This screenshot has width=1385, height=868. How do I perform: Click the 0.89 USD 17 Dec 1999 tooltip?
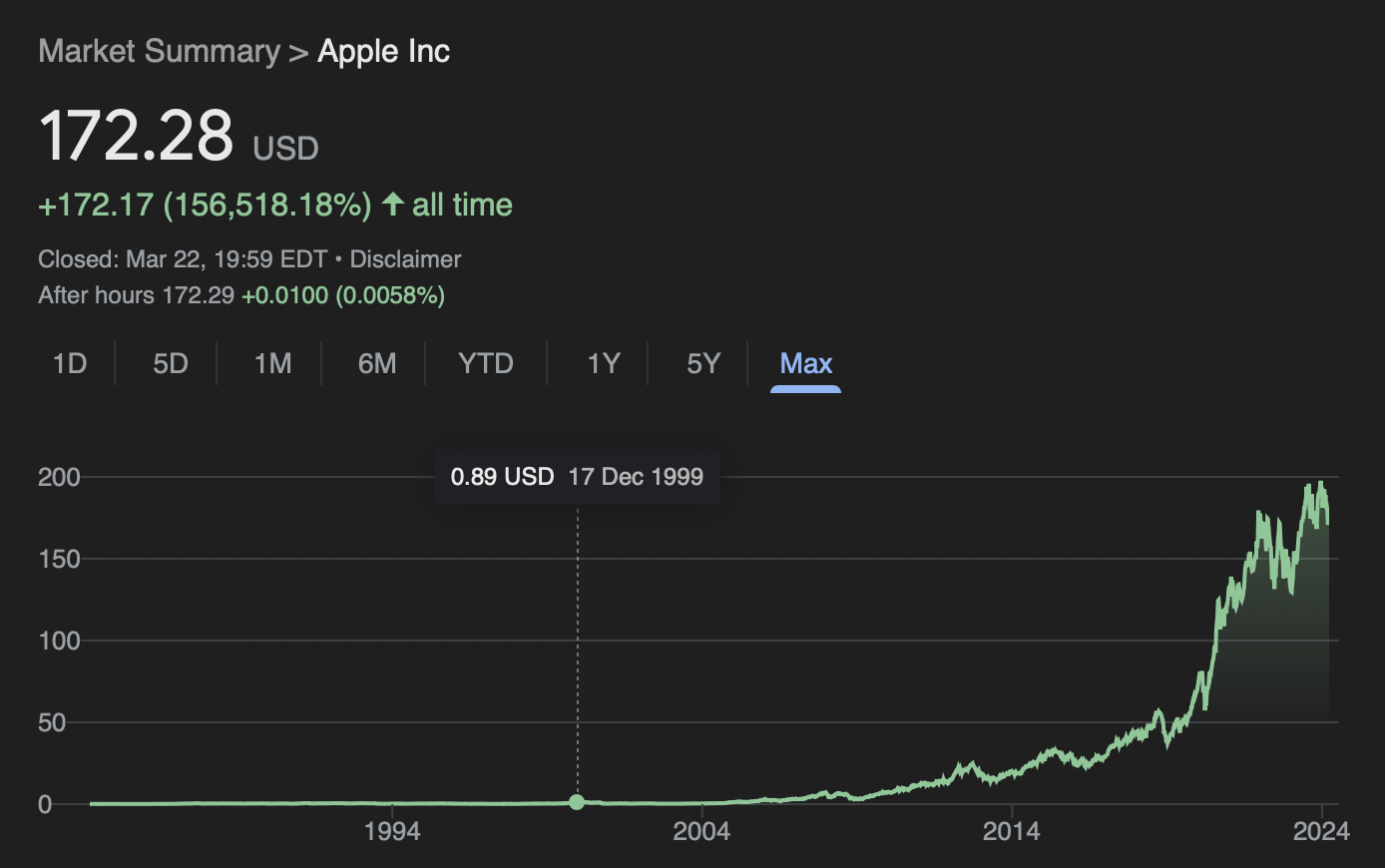(x=577, y=477)
